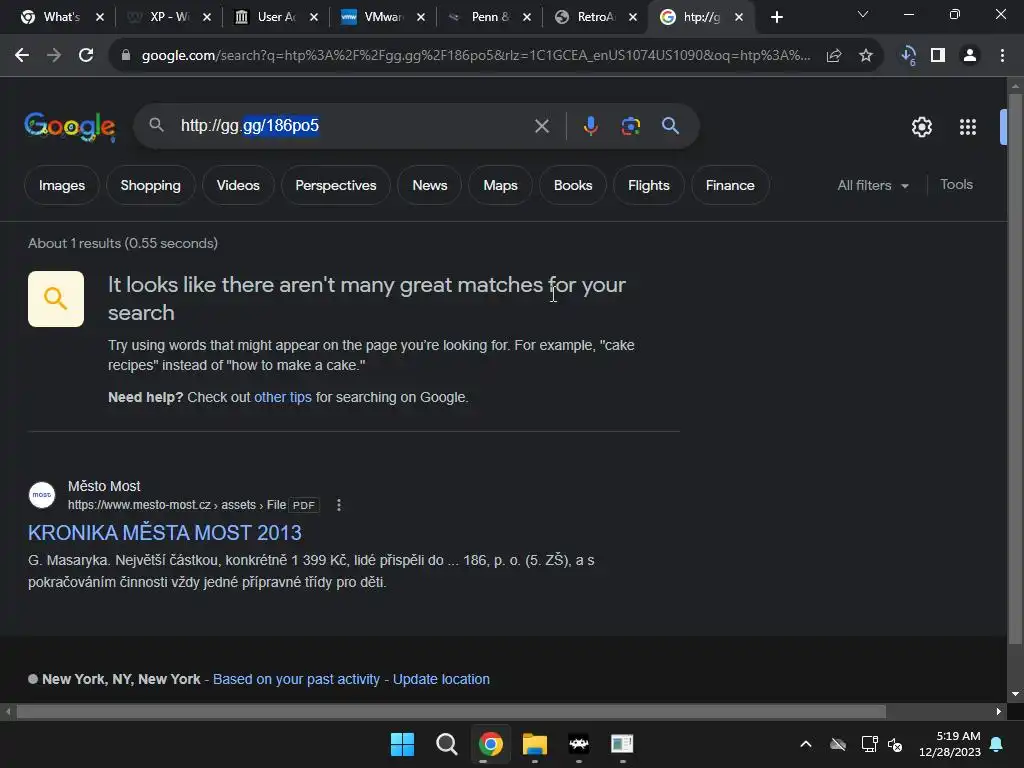Screen dimensions: 1024x768
Task: Click scroll-down arrow of vertical scrollbar
Action: 1015,694
